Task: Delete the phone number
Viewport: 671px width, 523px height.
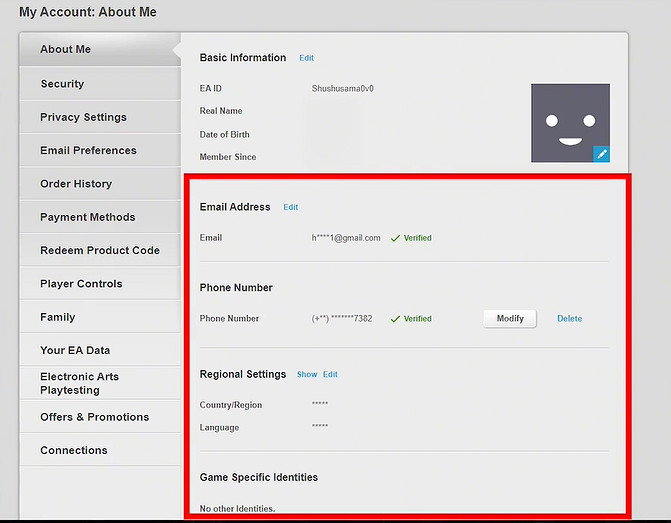Action: [569, 319]
